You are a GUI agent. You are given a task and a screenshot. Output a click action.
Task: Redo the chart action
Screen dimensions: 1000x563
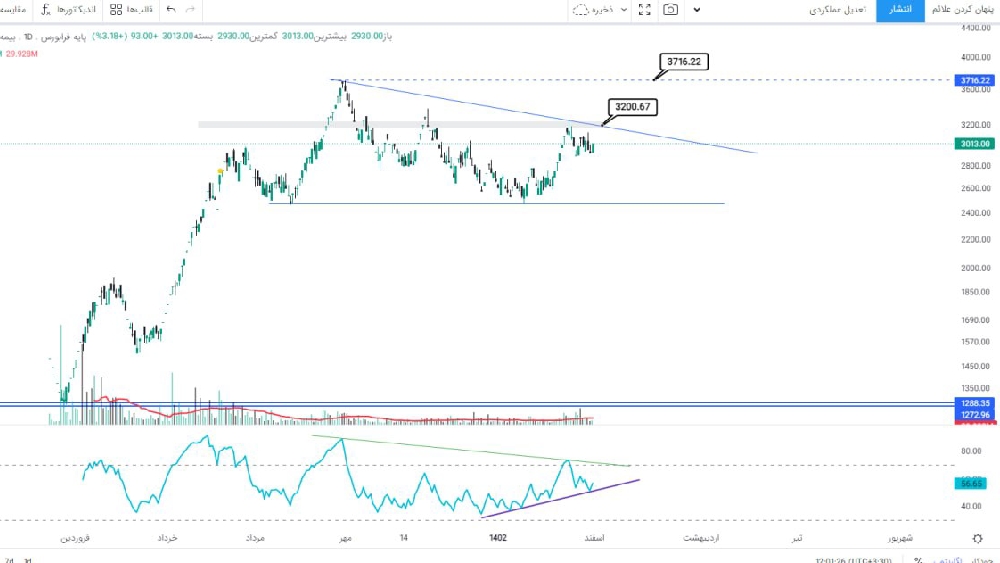tap(190, 10)
